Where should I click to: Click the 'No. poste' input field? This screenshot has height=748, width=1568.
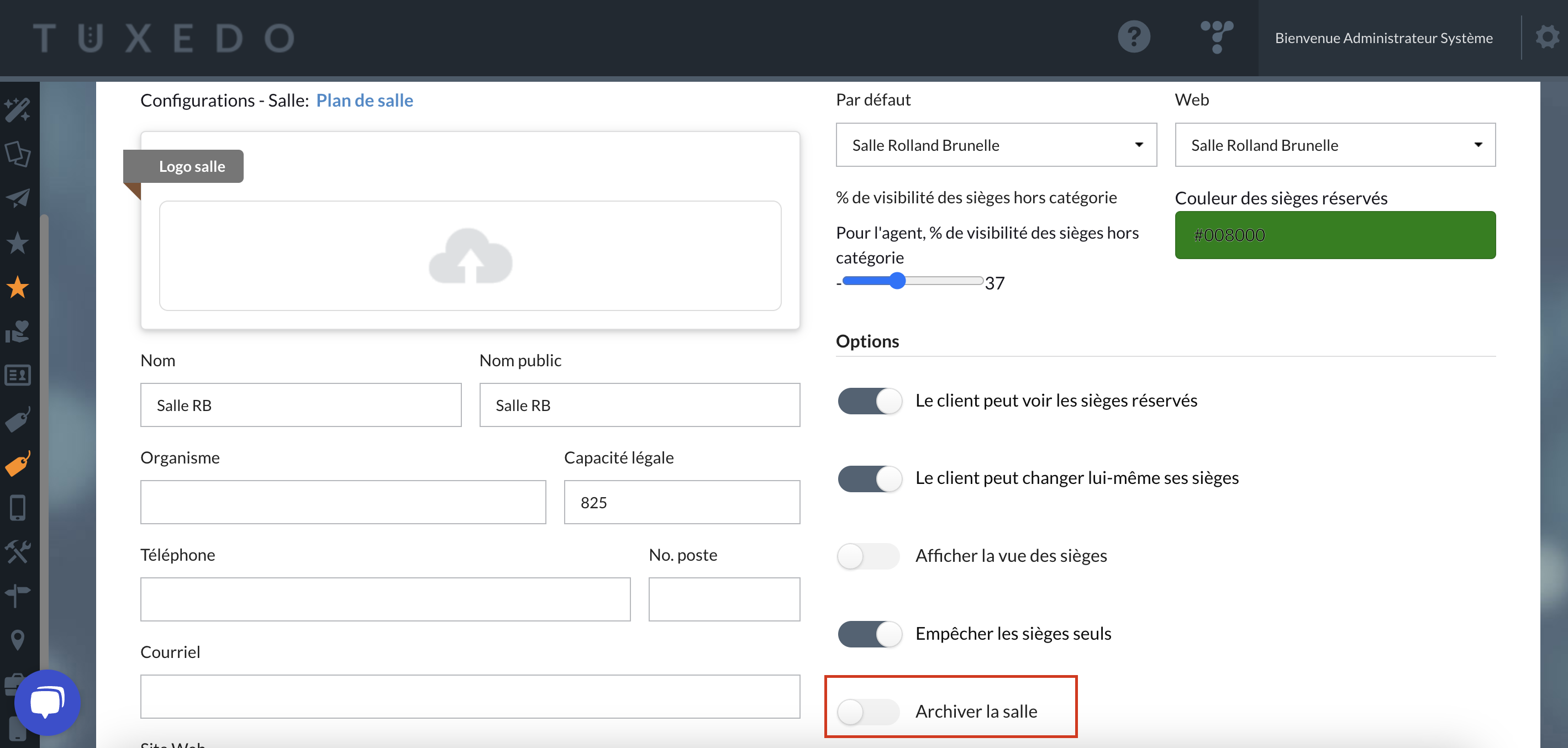[x=724, y=599]
